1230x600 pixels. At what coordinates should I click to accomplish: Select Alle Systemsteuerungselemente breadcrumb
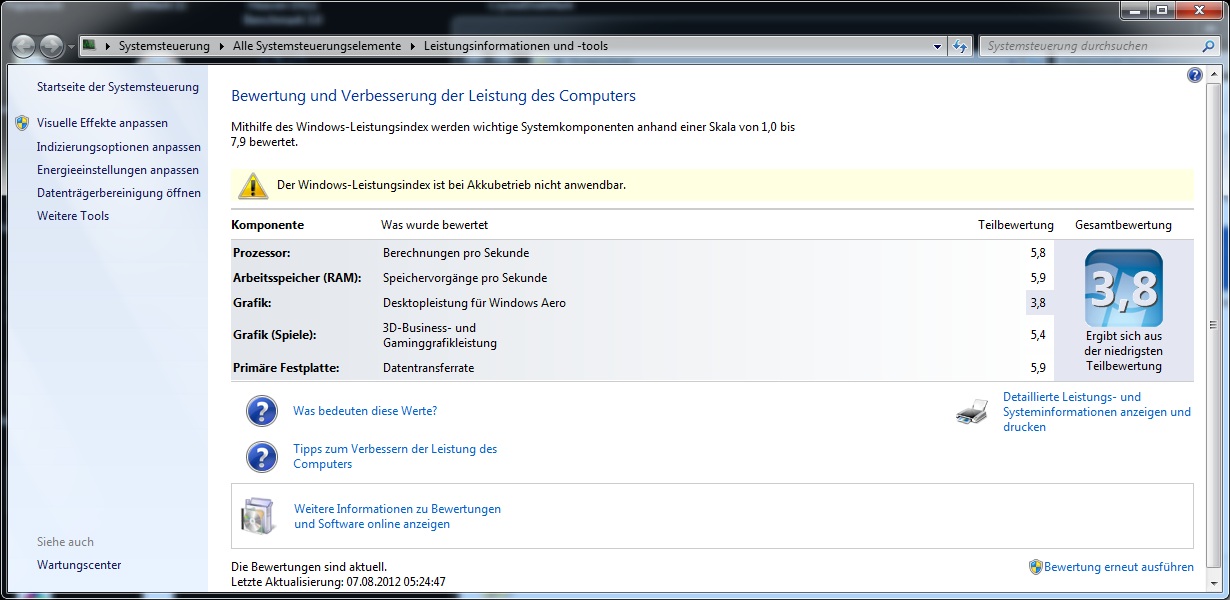317,46
